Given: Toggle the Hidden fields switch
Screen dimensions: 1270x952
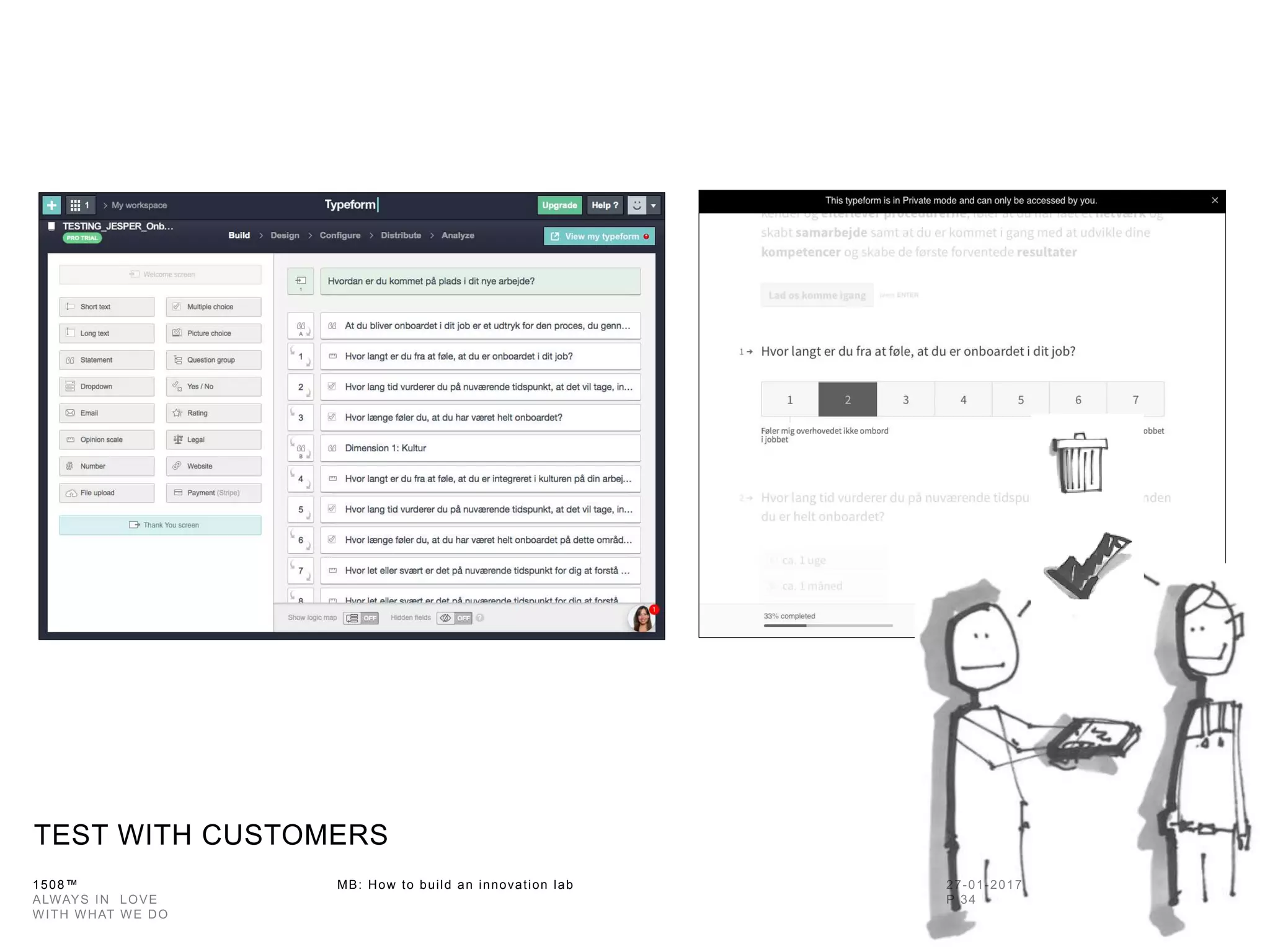Looking at the screenshot, I should tap(455, 618).
